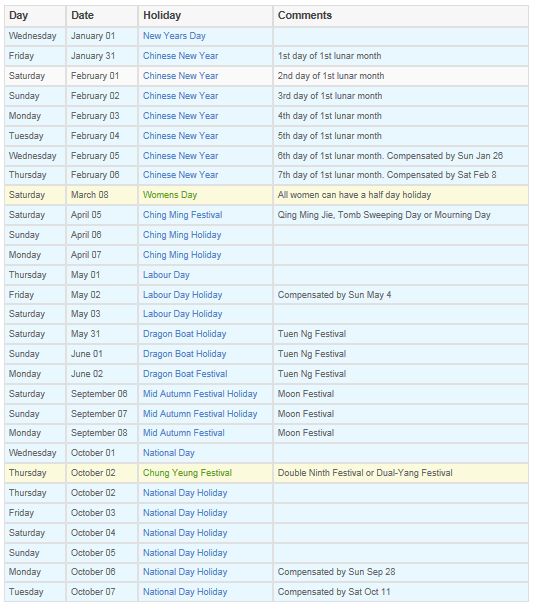The height and width of the screenshot is (608, 534).
Task: Click the National Day link
Action: [x=169, y=453]
